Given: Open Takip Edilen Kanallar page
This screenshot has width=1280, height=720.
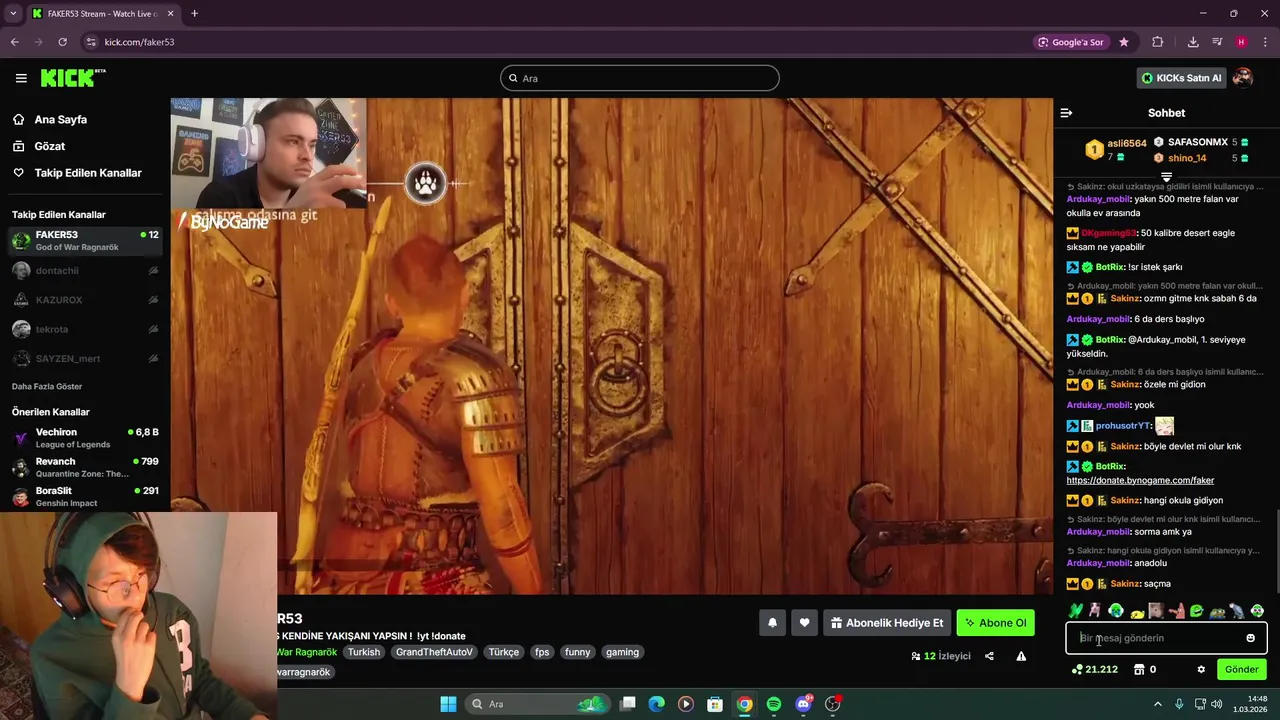Looking at the screenshot, I should click(x=88, y=173).
